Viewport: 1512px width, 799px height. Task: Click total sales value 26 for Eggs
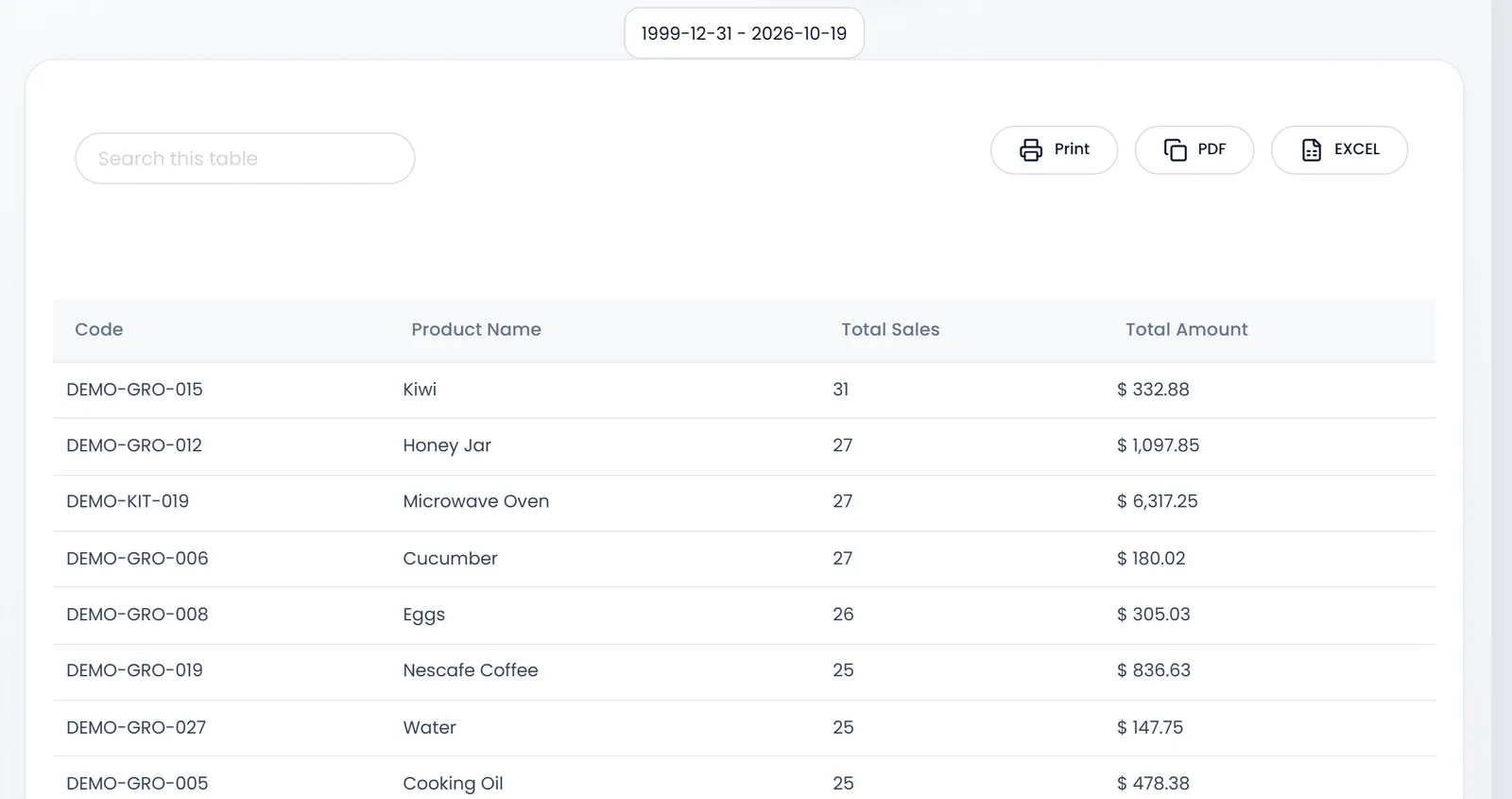[843, 614]
